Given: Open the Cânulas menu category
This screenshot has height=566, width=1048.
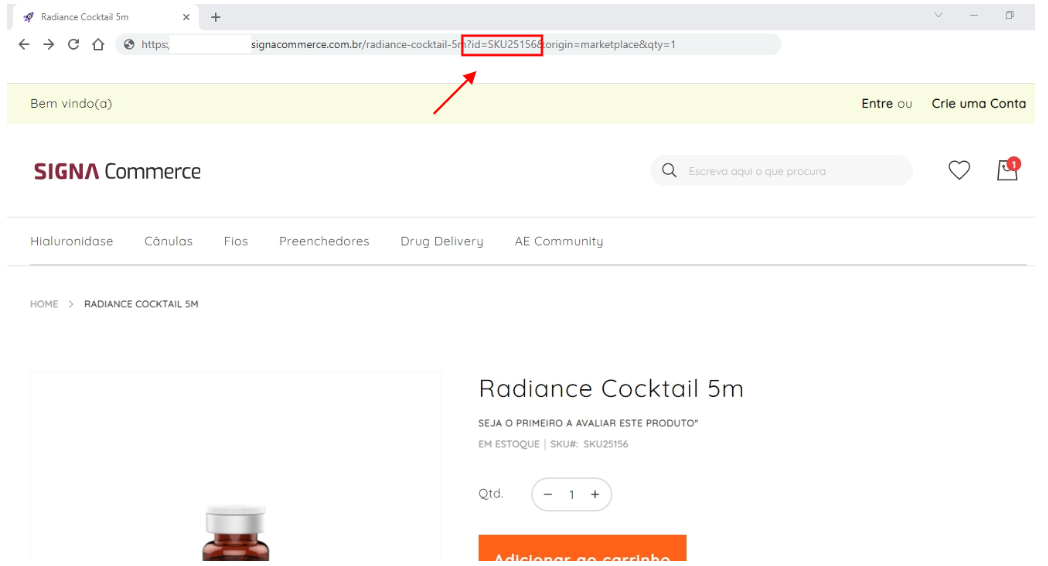Looking at the screenshot, I should coord(168,241).
